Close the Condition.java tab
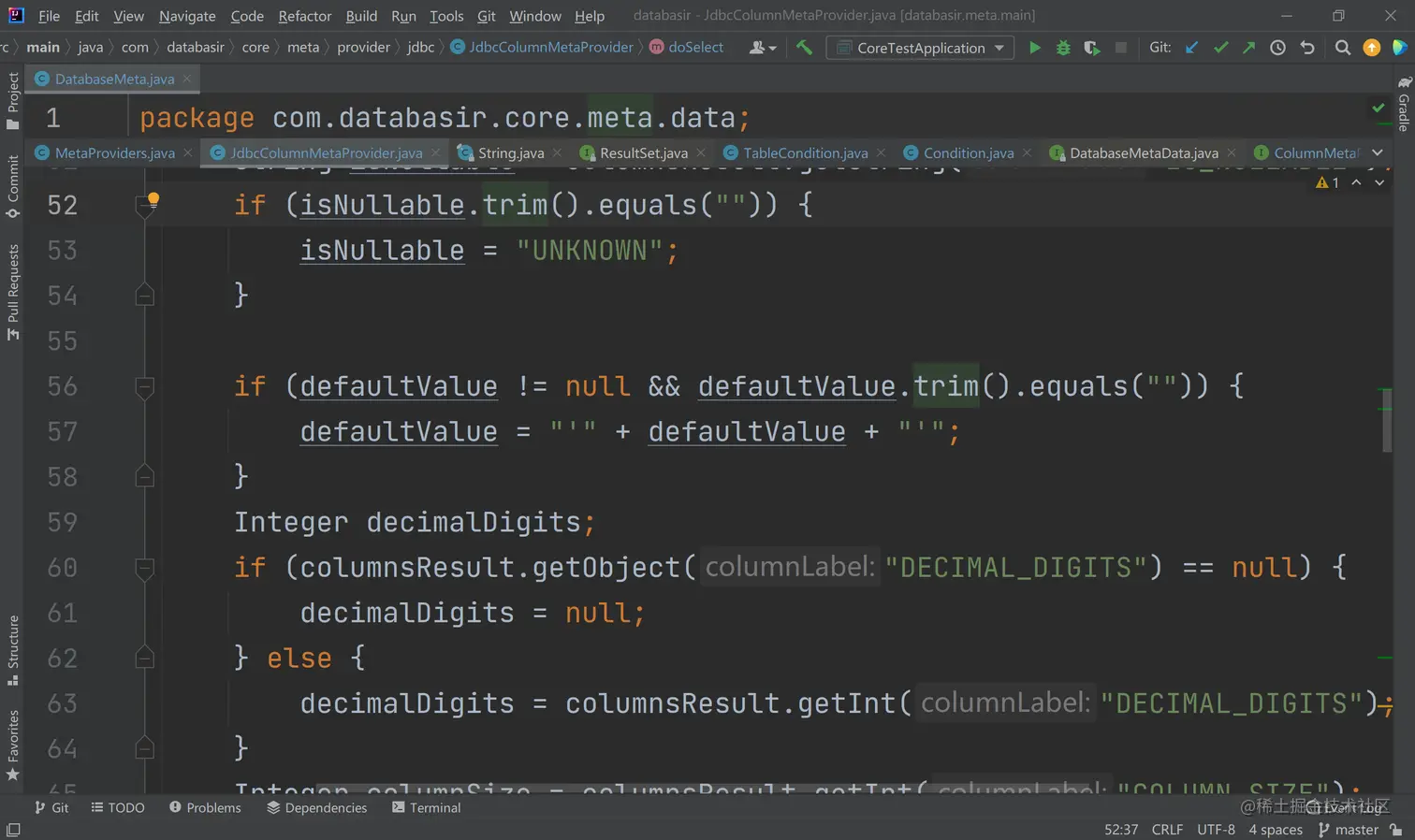Image resolution: width=1415 pixels, height=840 pixels. pos(1027,152)
